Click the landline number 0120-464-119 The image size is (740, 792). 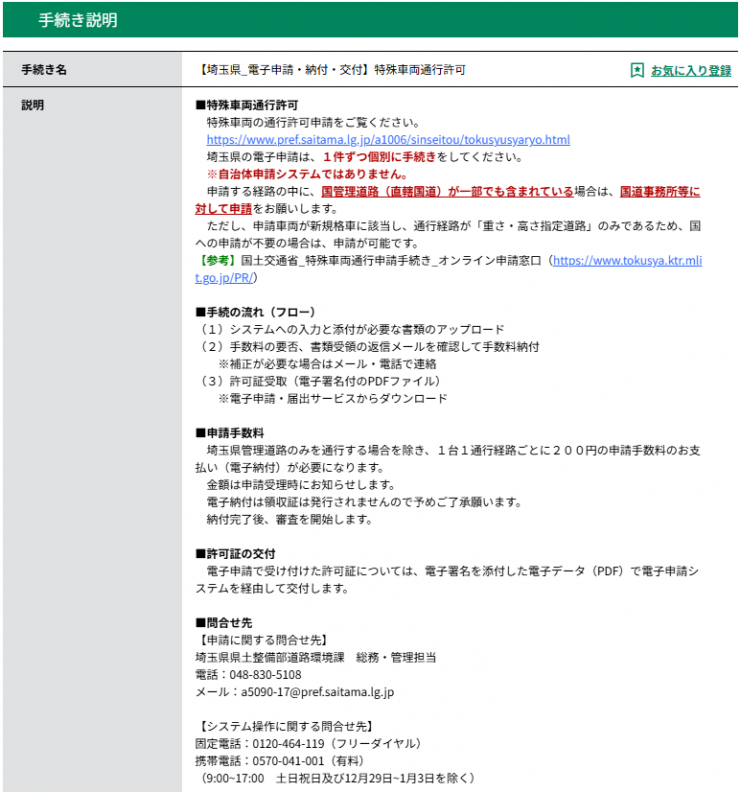click(288, 744)
